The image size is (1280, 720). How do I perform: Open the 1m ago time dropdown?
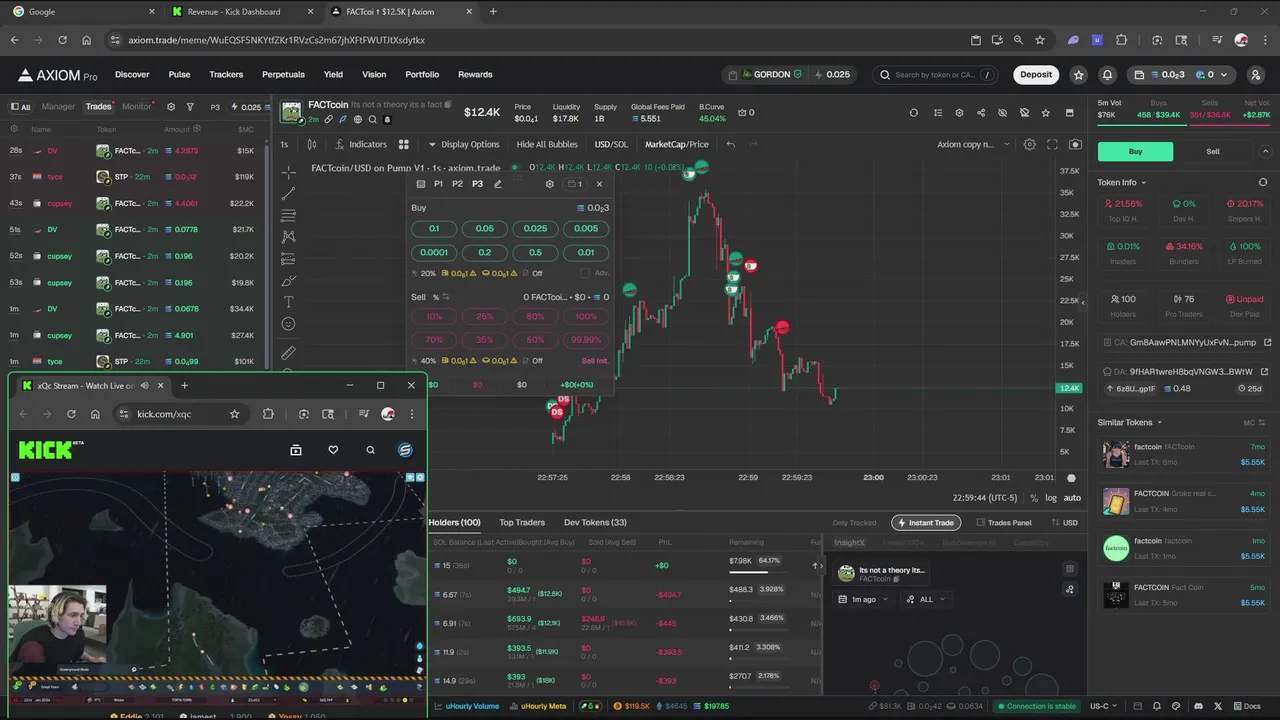(866, 599)
